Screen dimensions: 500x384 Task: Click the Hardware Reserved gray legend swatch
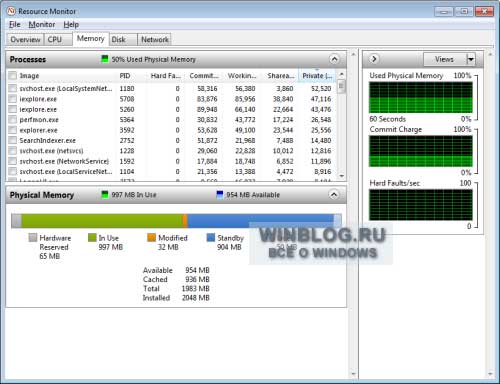[33, 237]
